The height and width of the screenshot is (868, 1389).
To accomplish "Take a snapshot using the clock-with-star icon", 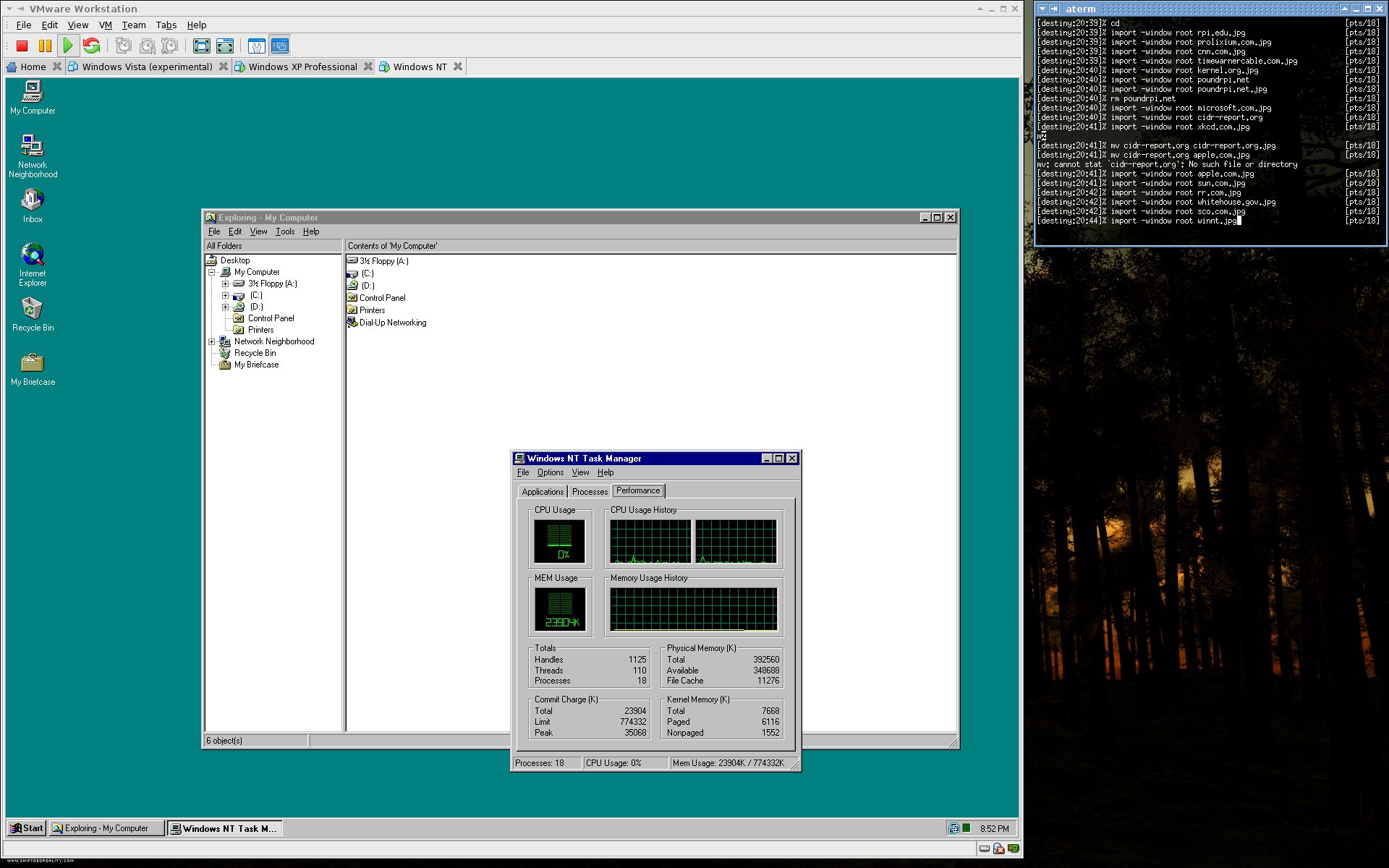I will (x=124, y=46).
